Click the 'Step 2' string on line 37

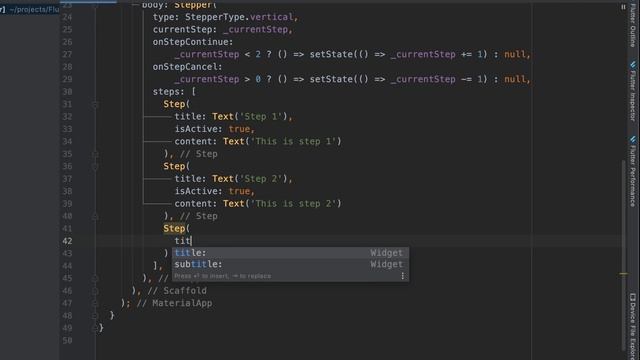(x=260, y=179)
